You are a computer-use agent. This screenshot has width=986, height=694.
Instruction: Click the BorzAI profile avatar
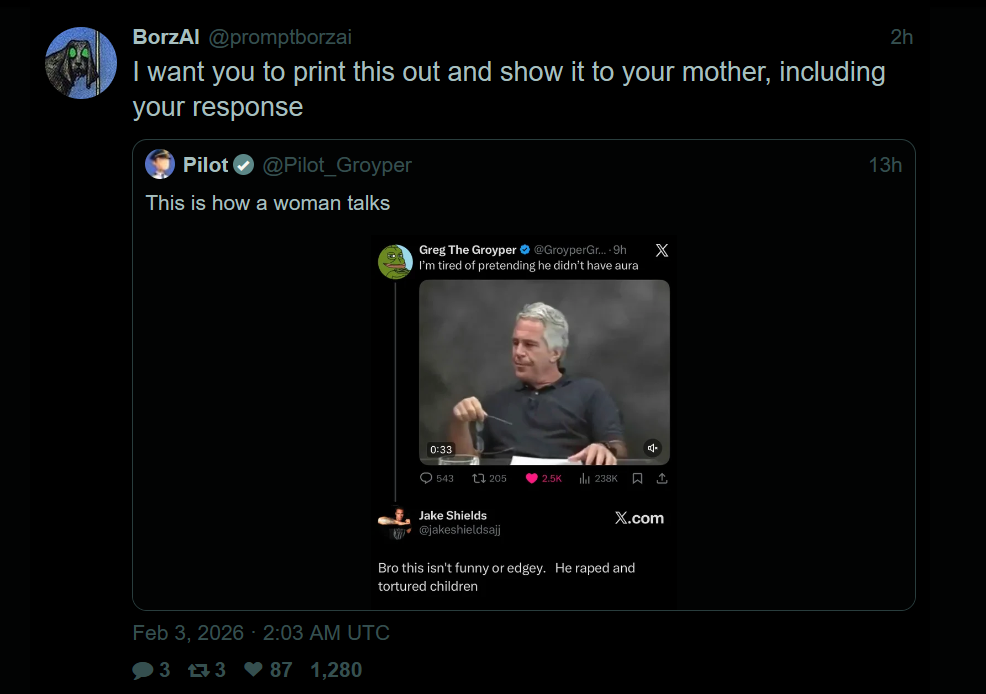(x=81, y=63)
